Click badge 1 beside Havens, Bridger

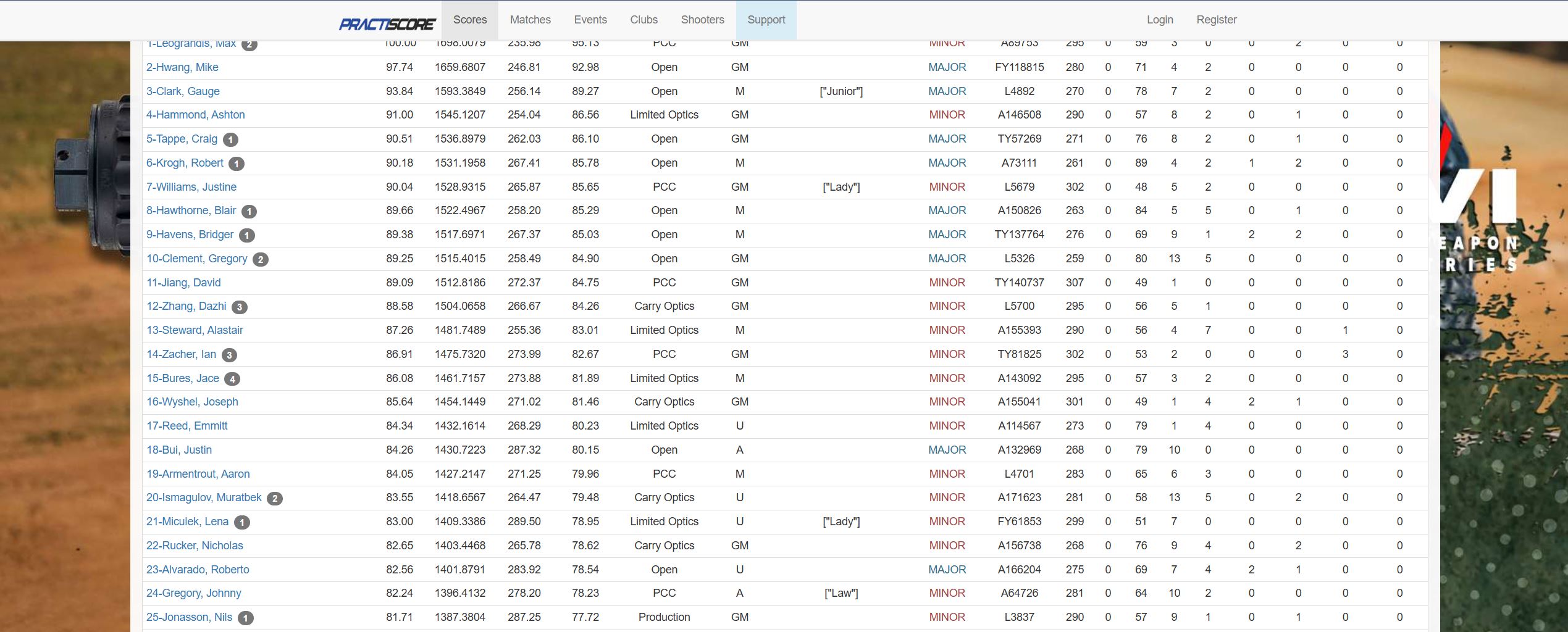247,235
